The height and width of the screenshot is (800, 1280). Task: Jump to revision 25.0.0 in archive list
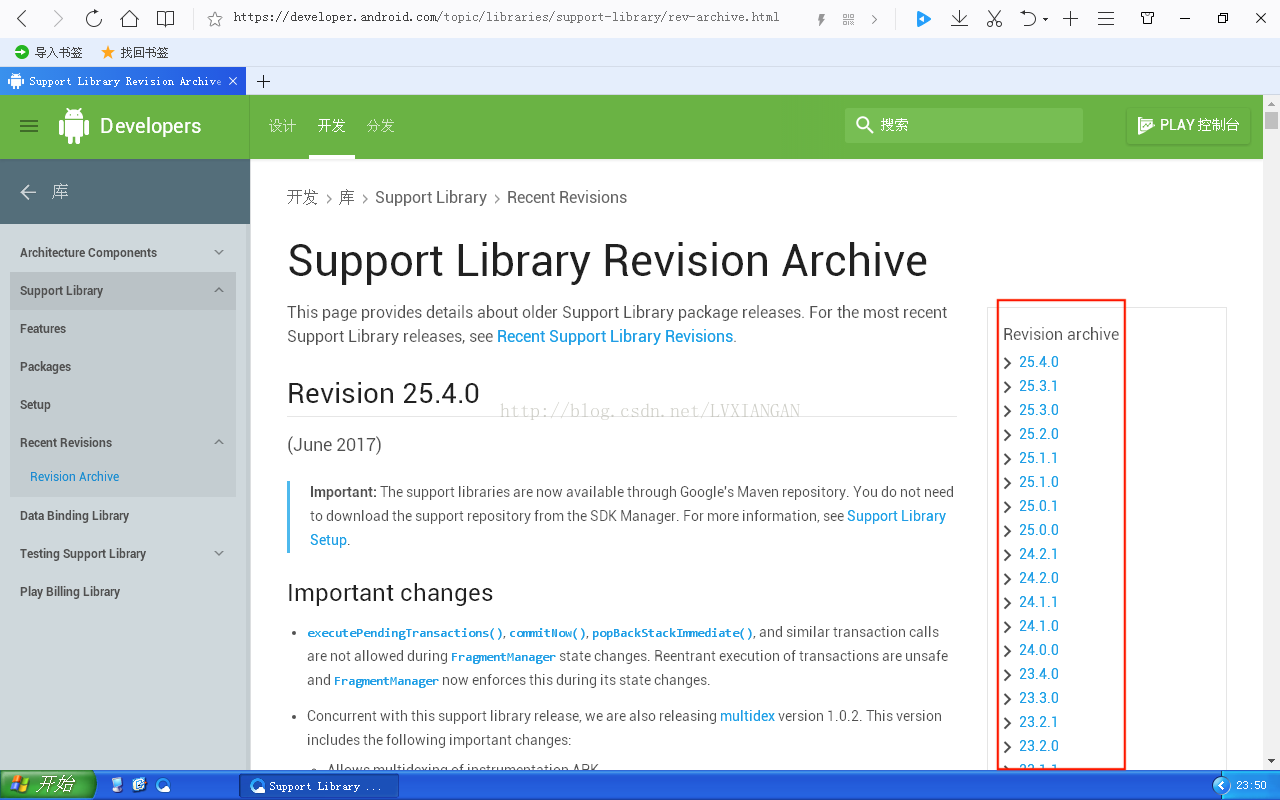(x=1038, y=530)
